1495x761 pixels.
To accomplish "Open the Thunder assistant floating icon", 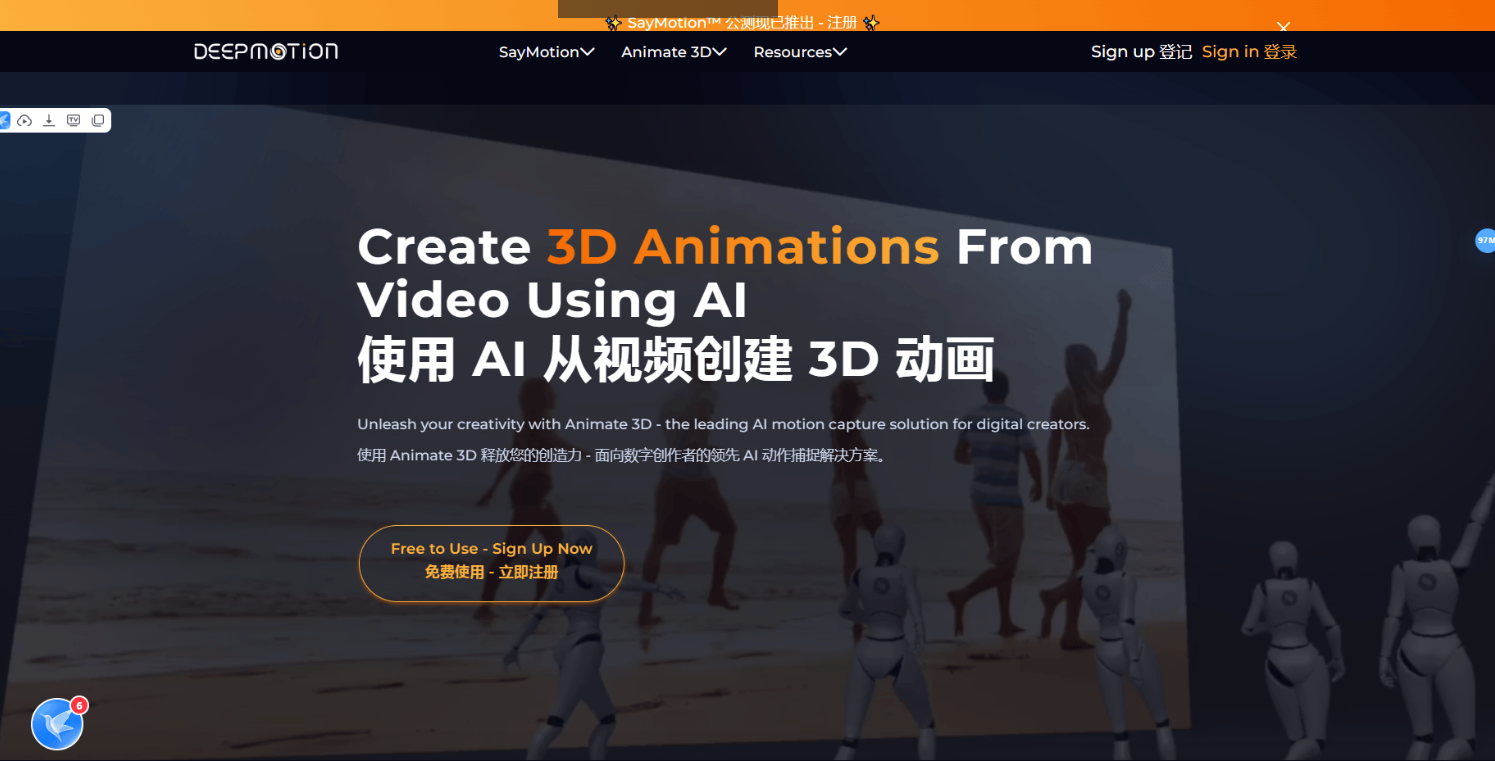I will coord(55,724).
